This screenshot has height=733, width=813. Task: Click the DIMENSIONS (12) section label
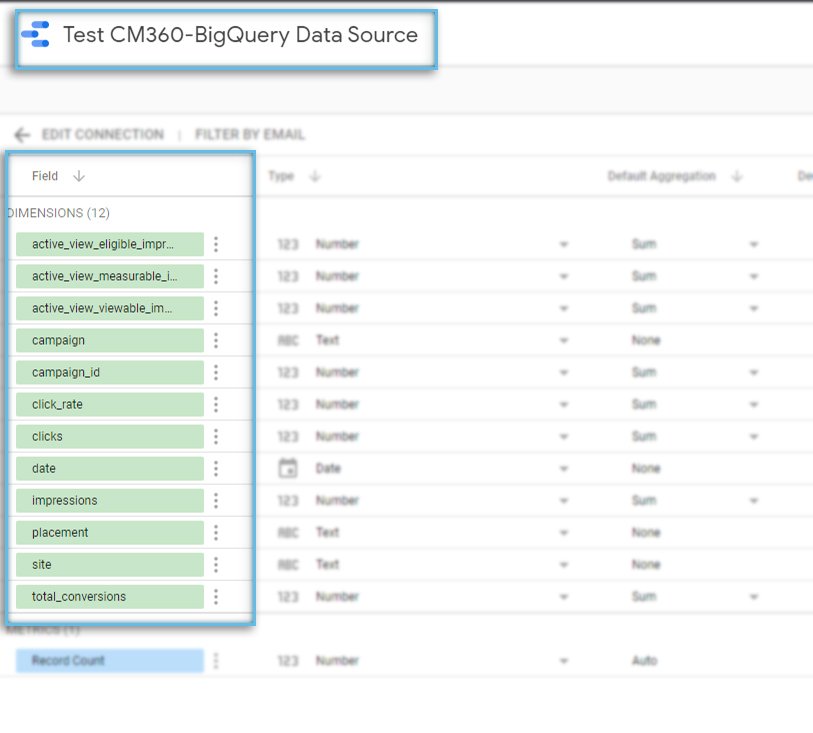point(59,213)
